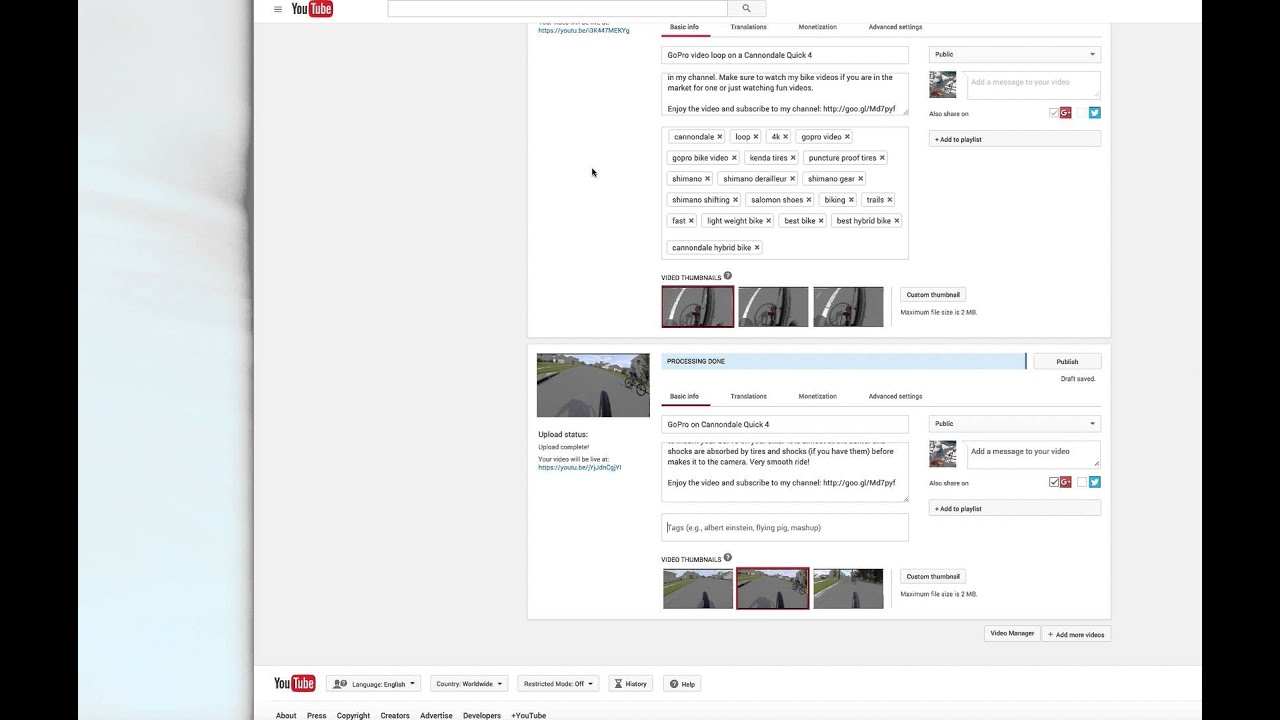Select second thumbnail of the loop video

(773, 307)
